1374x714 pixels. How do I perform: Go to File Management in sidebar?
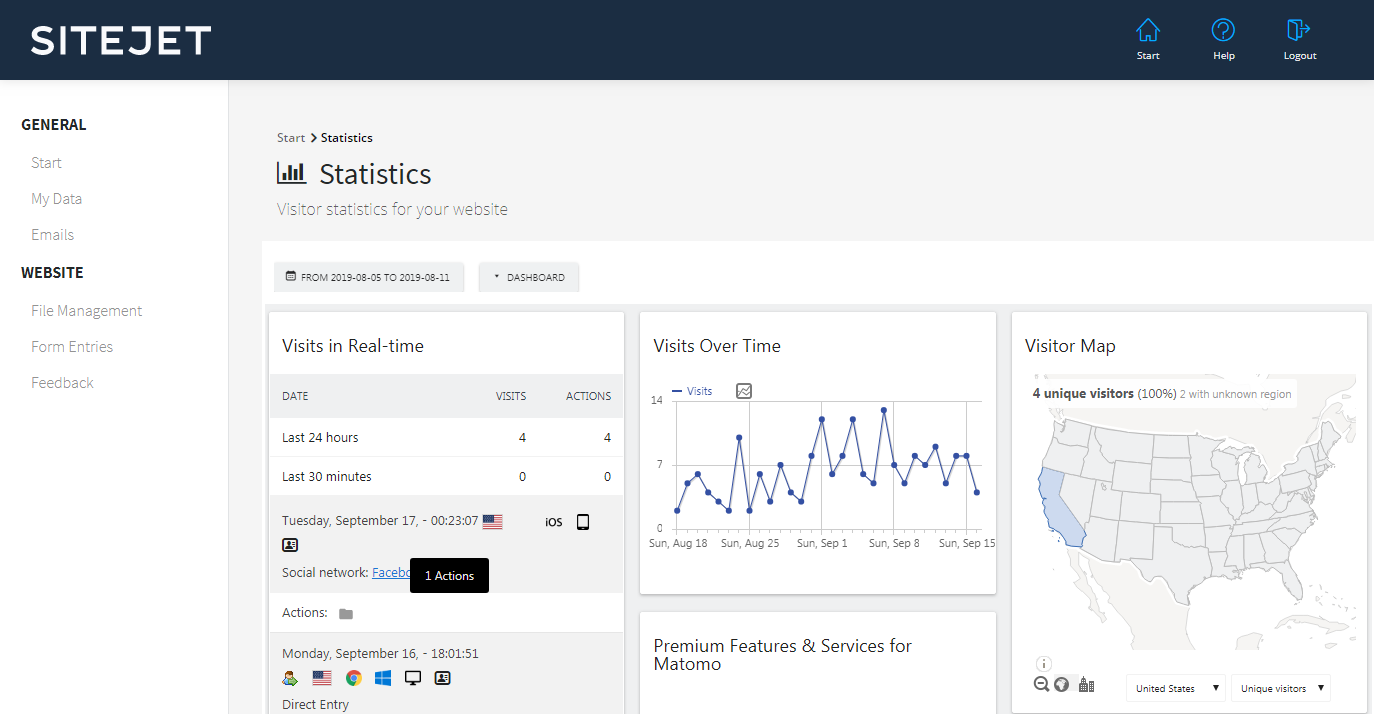point(87,311)
